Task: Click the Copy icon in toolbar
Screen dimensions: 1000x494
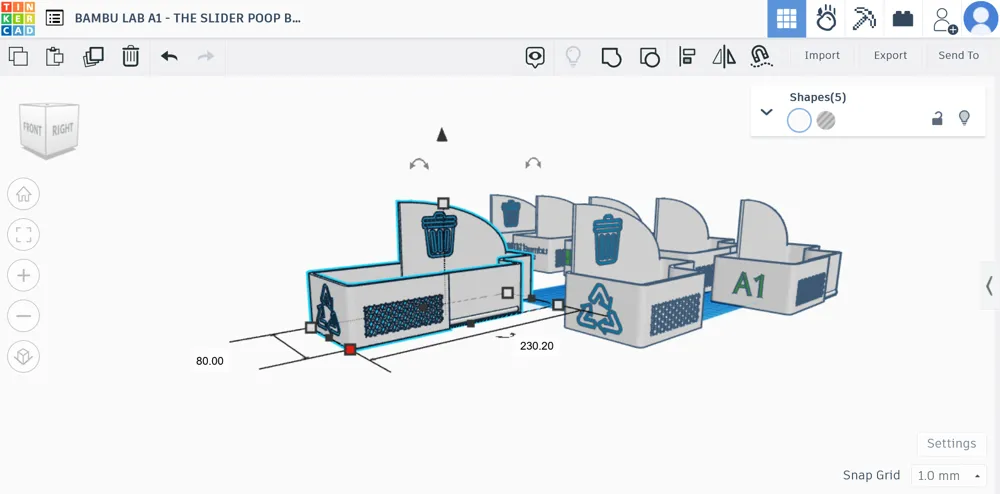Action: click(x=18, y=56)
